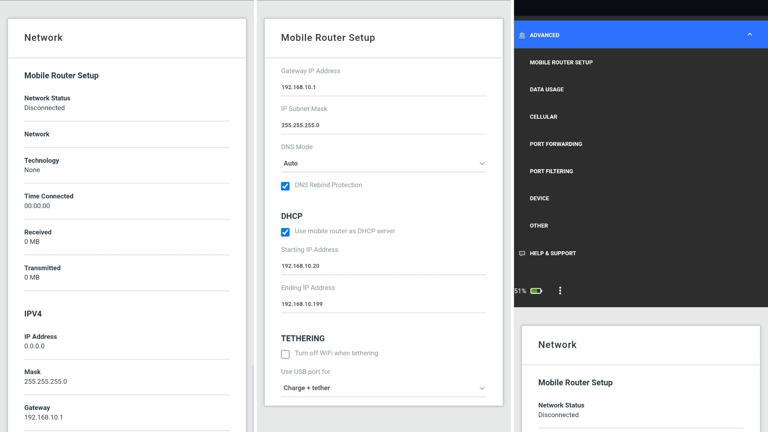768x432 pixels.
Task: Click the 51% battery percentage text
Action: pos(520,291)
